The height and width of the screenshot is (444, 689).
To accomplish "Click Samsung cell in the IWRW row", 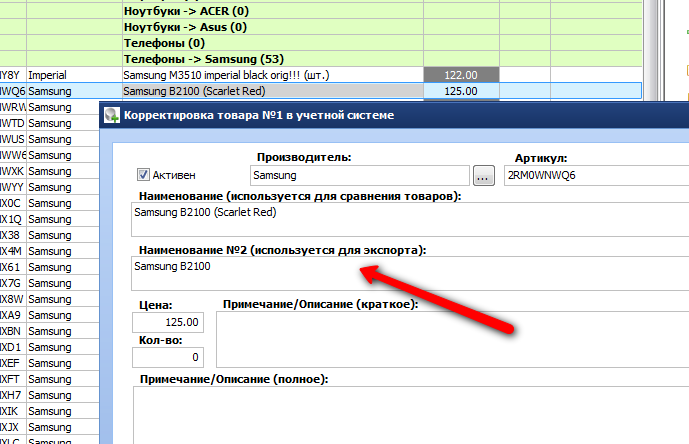I will 63,107.
